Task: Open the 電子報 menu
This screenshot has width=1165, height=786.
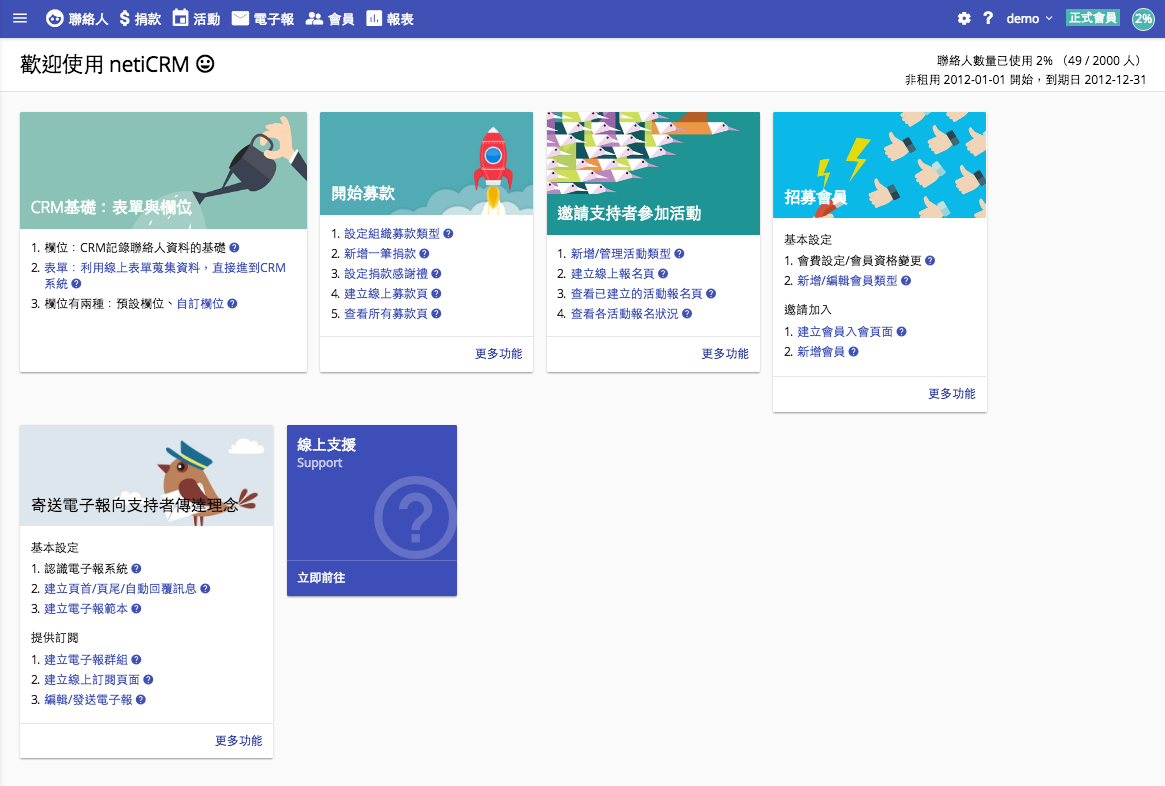Action: click(x=263, y=19)
